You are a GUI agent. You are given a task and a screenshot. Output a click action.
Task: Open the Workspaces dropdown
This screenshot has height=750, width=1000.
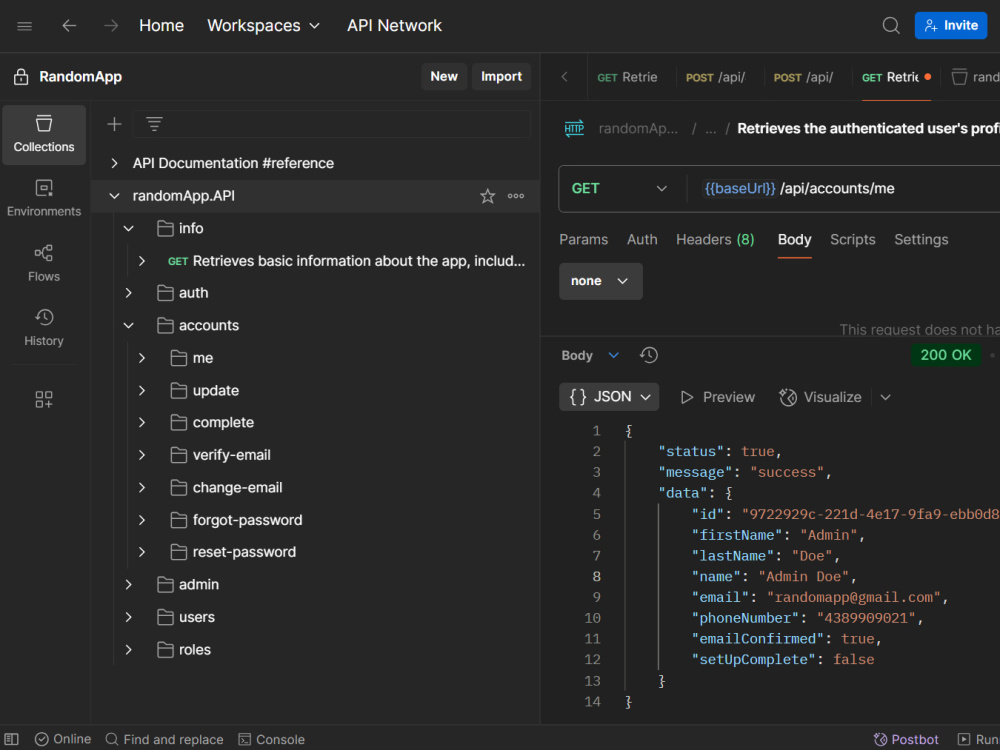point(263,26)
